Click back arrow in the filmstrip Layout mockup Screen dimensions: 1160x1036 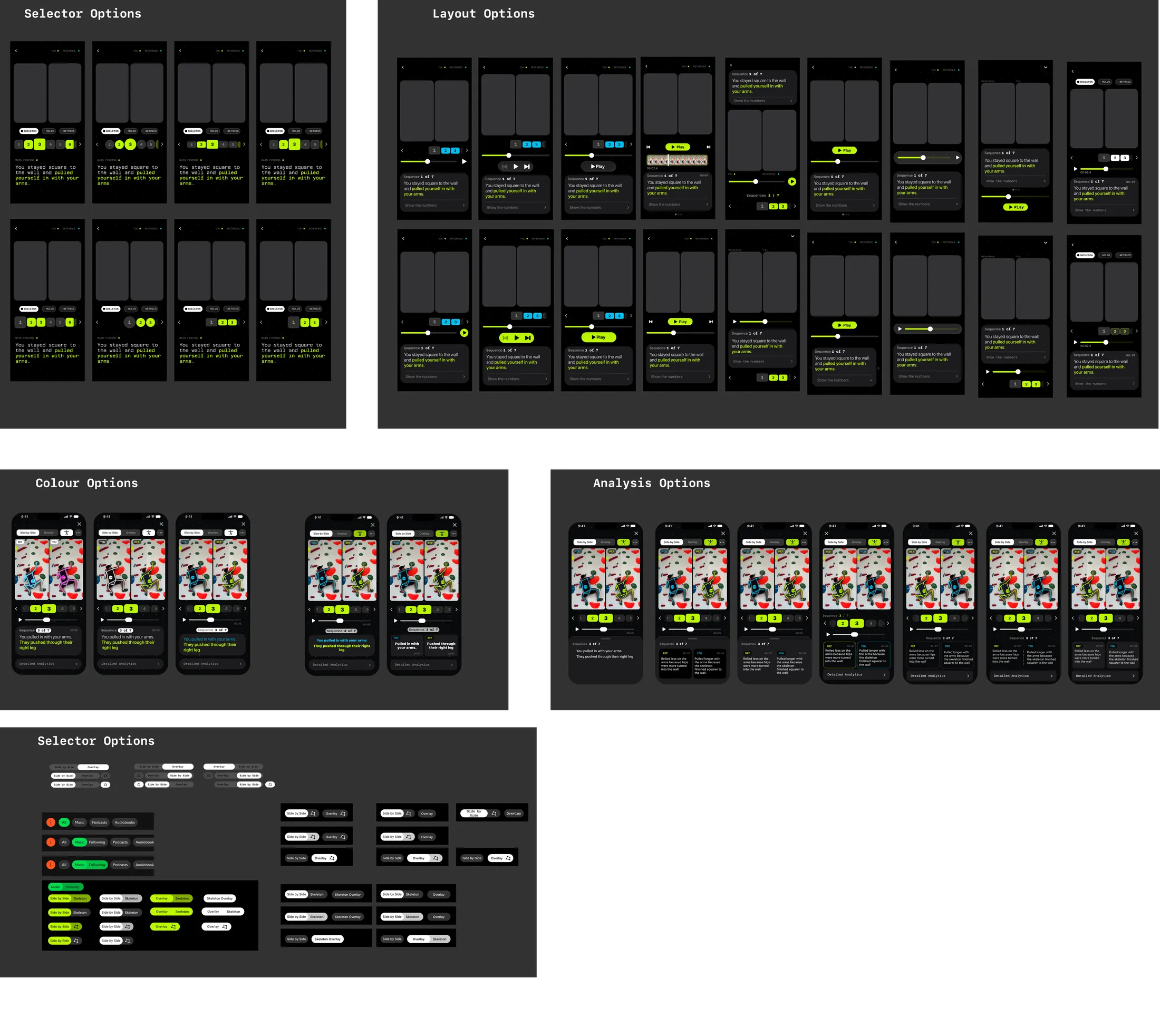646,66
